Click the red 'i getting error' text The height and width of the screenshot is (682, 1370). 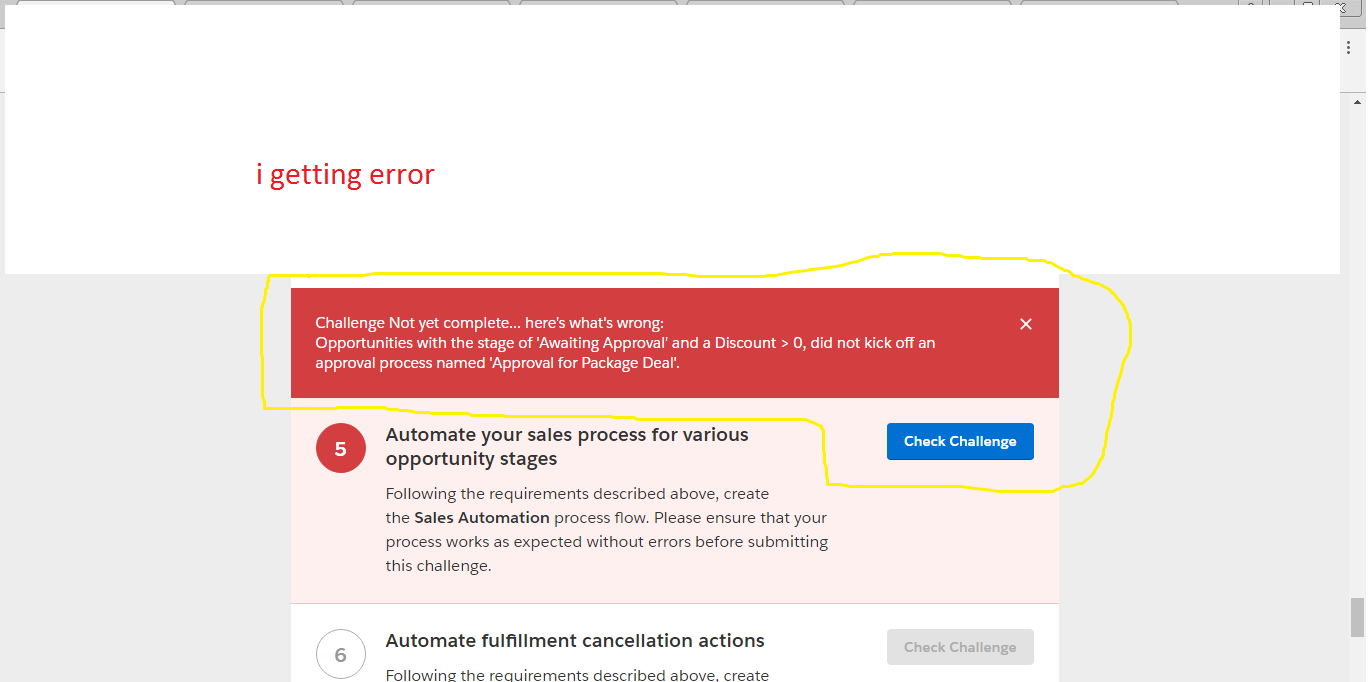pyautogui.click(x=345, y=175)
